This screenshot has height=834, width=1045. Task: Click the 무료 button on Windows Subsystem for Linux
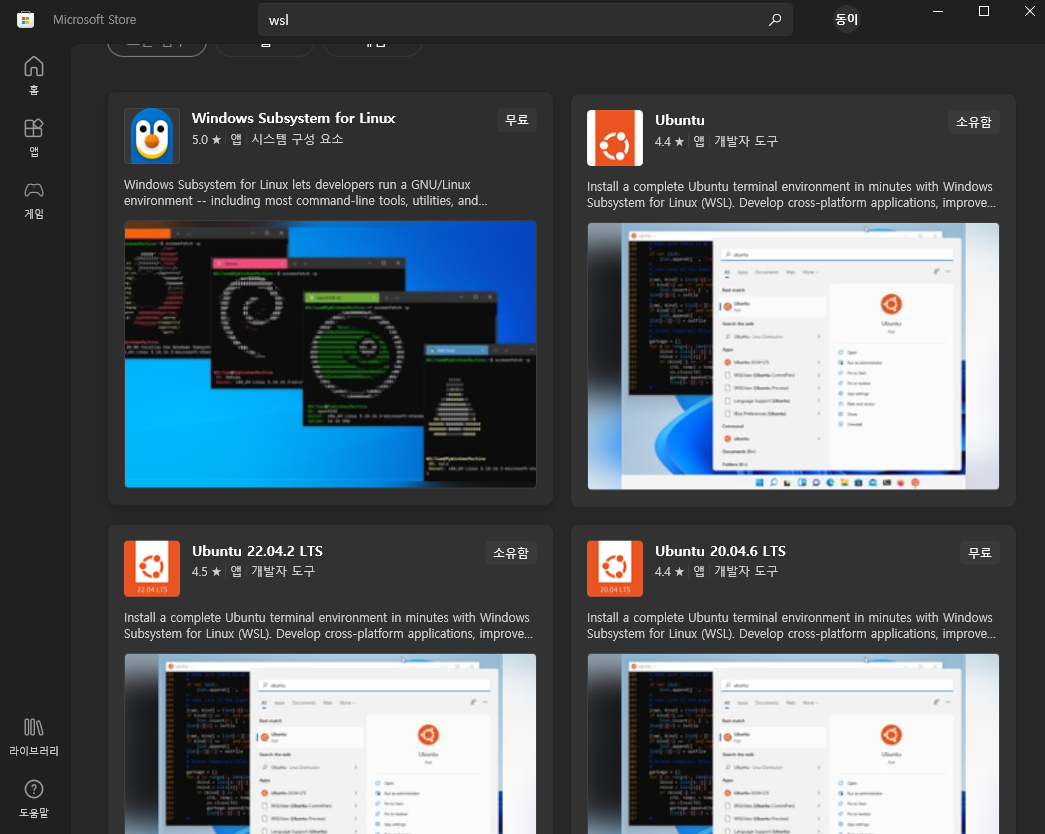coord(517,120)
